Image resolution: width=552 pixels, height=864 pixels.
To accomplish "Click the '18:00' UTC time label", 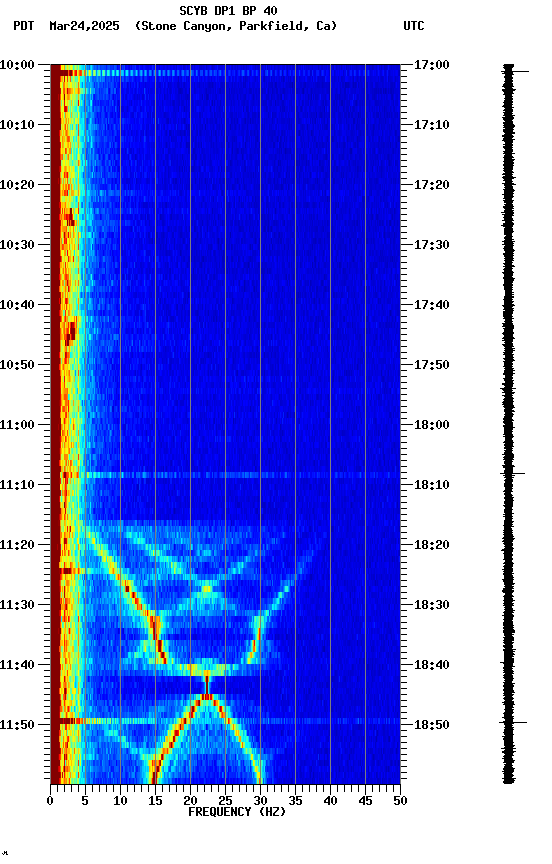I will click(432, 425).
